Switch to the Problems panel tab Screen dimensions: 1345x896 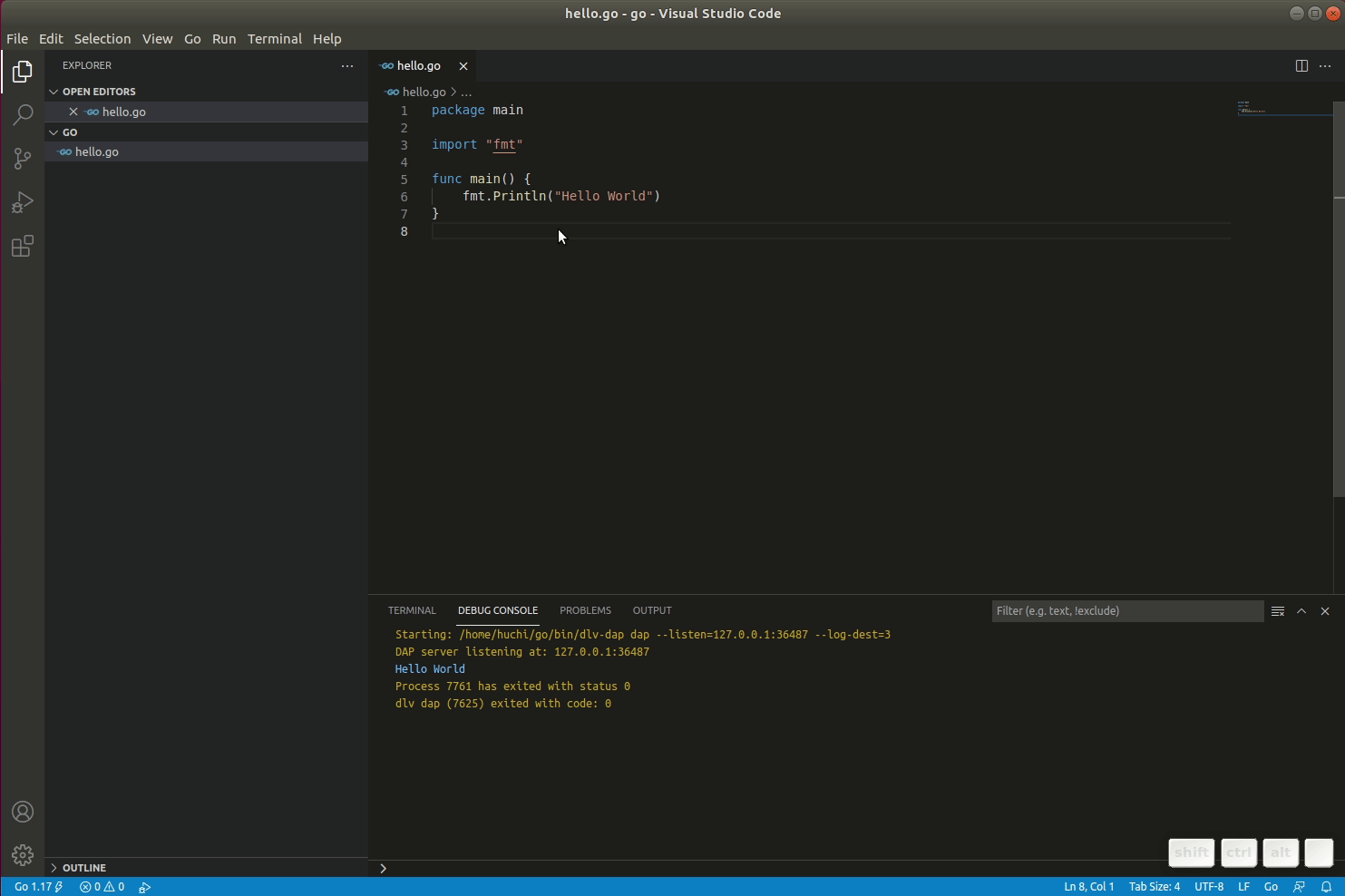[585, 611]
